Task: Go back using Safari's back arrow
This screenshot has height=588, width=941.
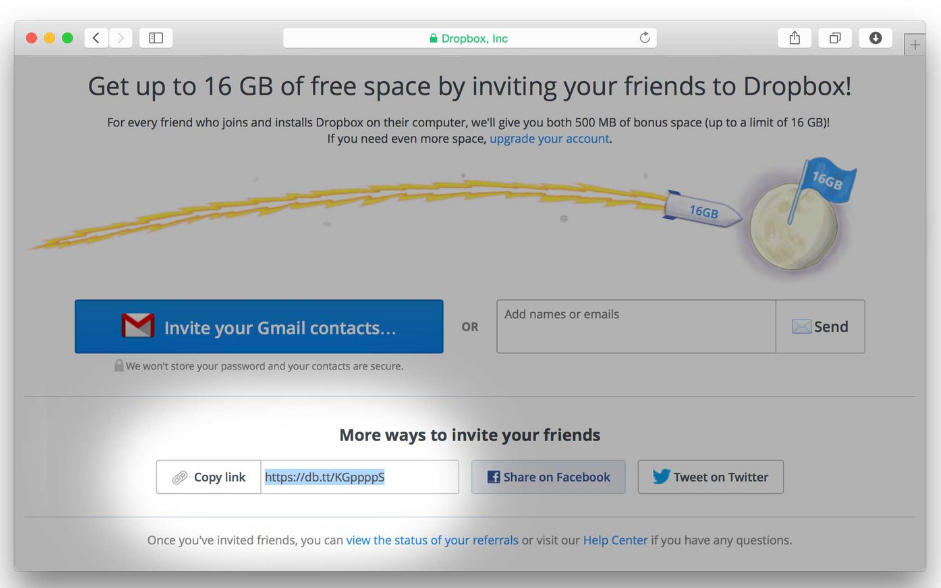Action: coord(96,37)
